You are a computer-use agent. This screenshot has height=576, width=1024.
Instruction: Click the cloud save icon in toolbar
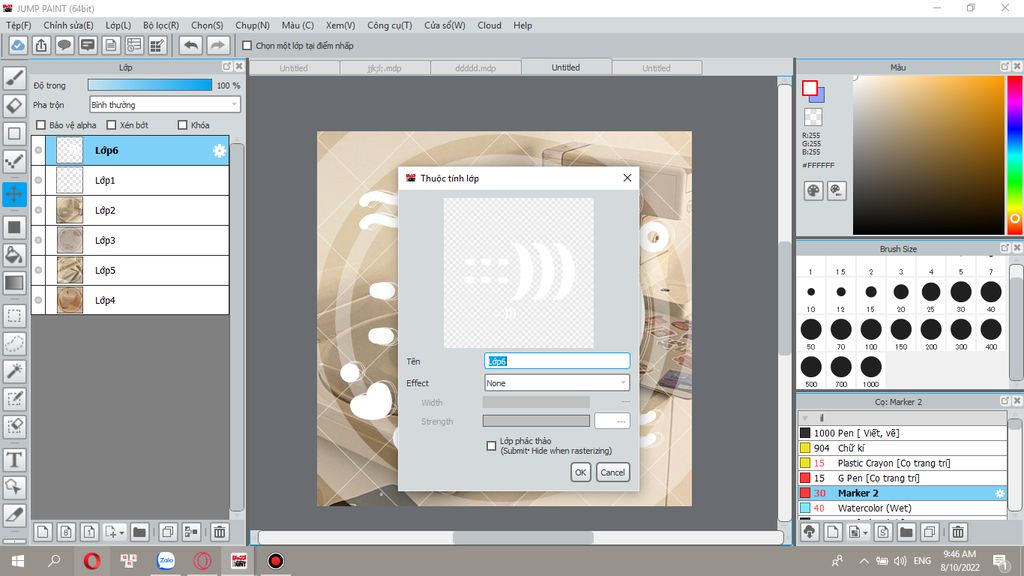pyautogui.click(x=18, y=45)
